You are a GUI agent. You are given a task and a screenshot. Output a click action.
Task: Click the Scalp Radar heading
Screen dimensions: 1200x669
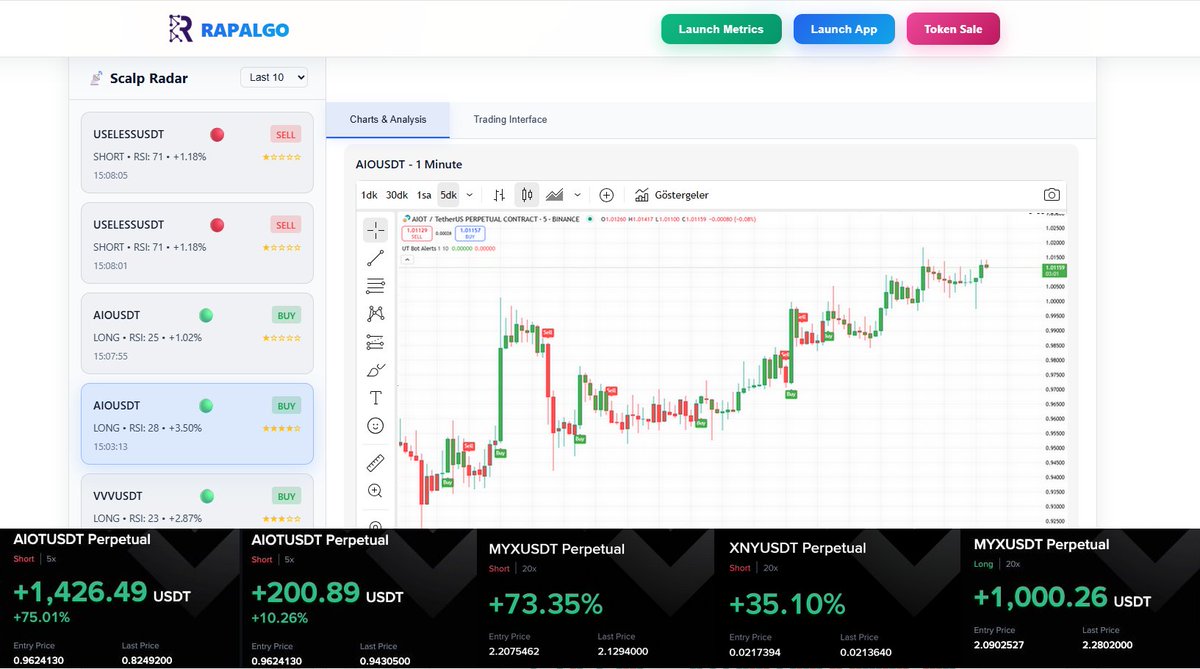149,78
